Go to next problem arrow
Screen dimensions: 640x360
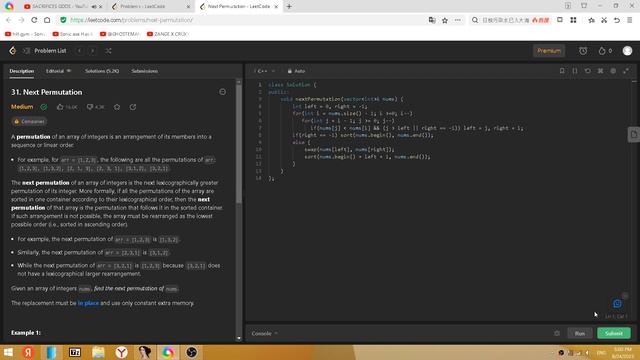click(93, 51)
